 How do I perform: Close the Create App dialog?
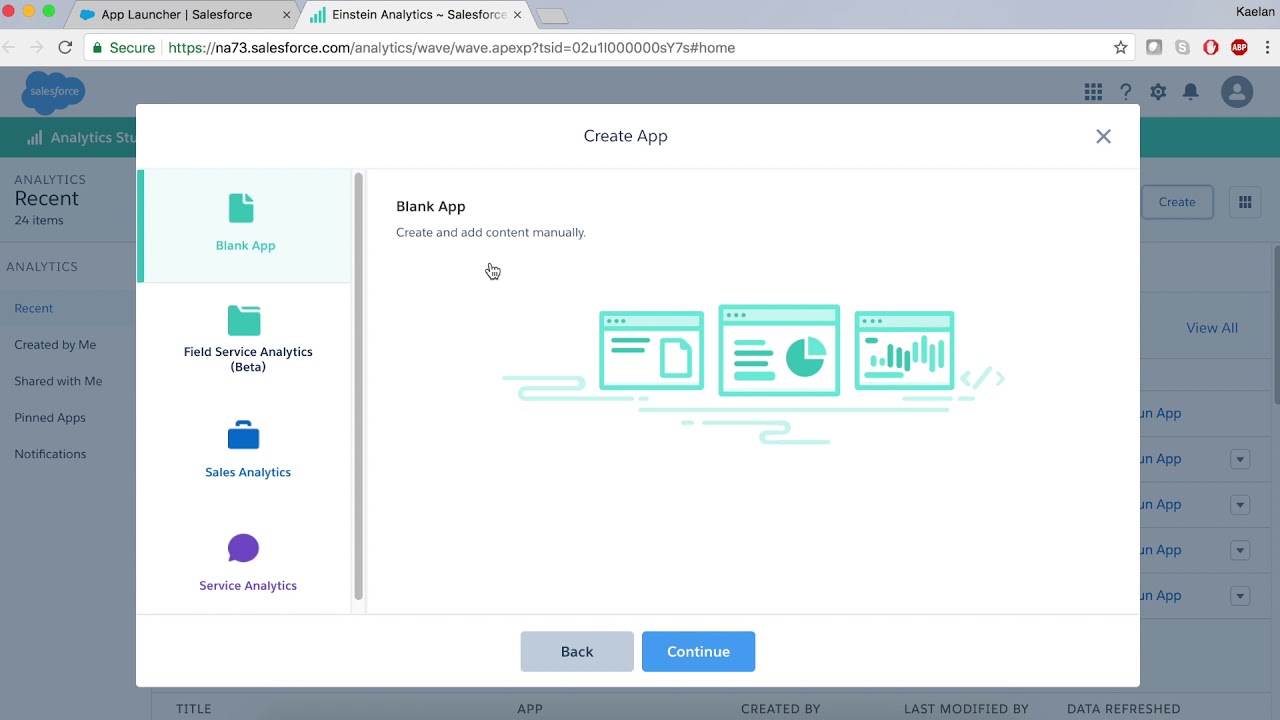tap(1103, 136)
